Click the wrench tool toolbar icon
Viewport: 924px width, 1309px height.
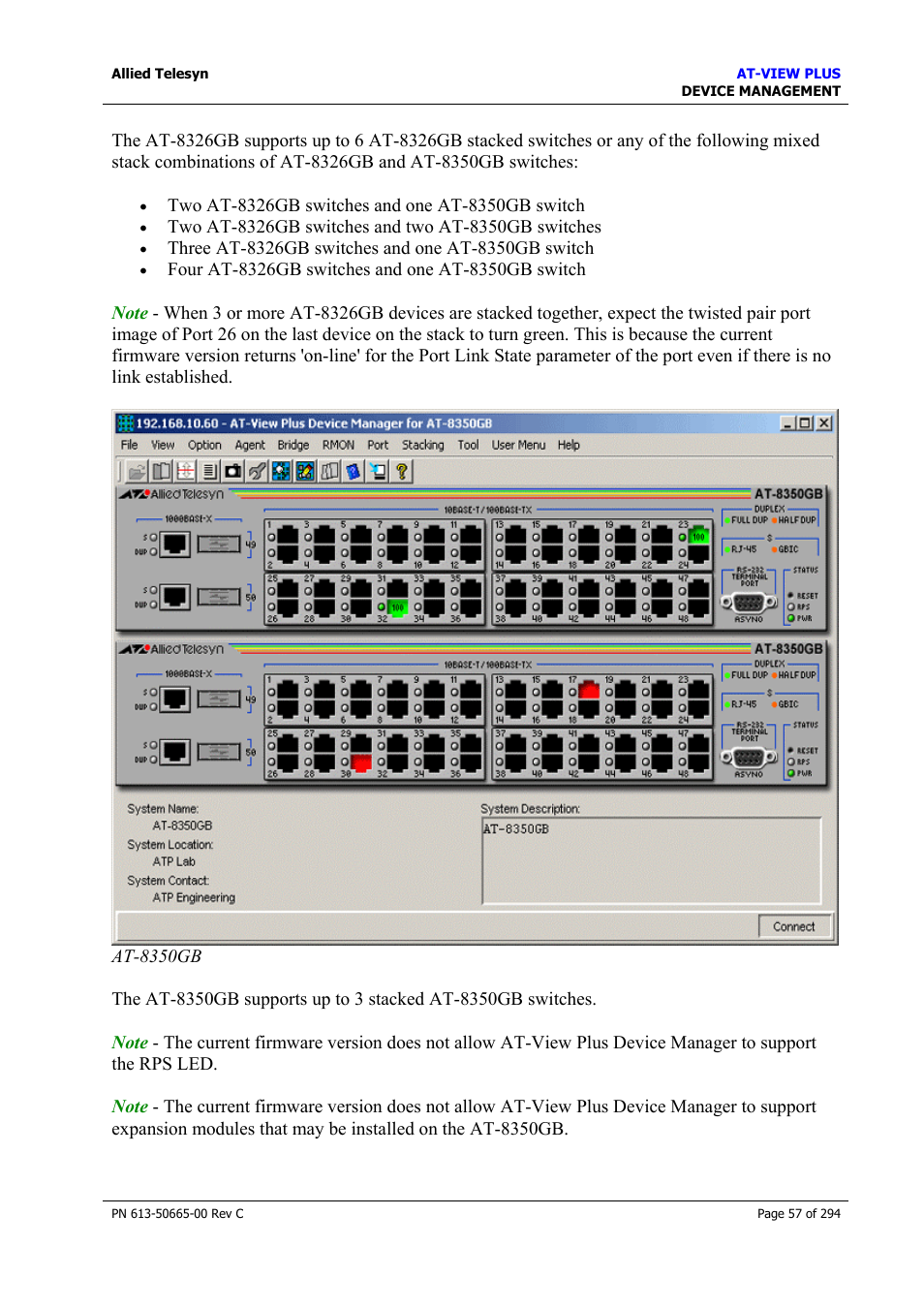[x=257, y=472]
